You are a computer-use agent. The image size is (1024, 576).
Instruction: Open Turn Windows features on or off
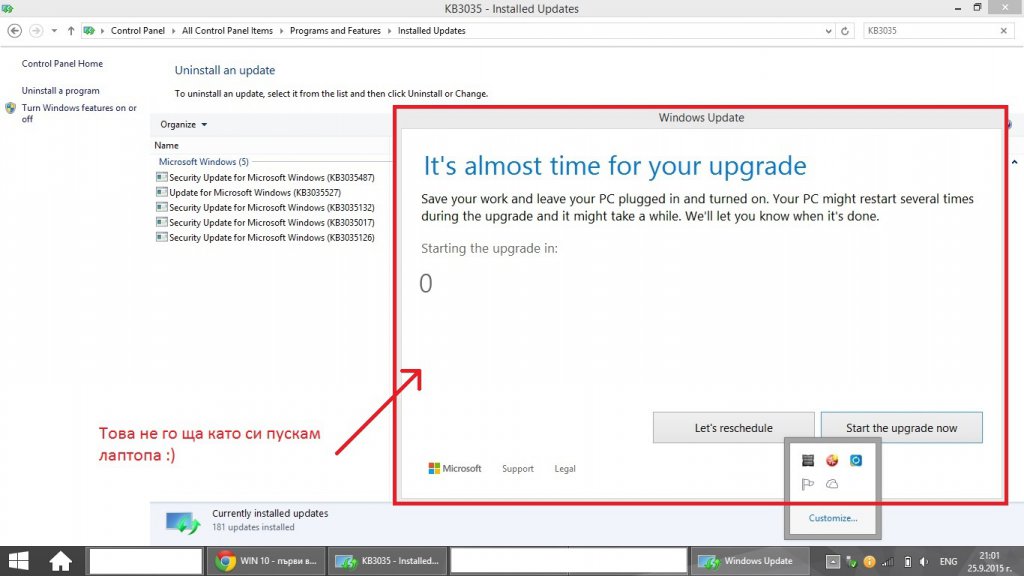point(79,113)
